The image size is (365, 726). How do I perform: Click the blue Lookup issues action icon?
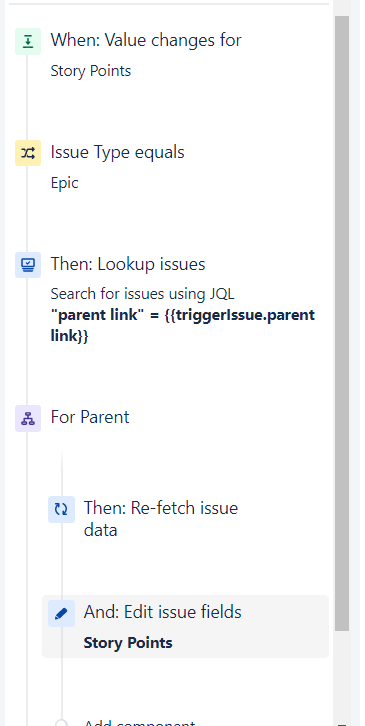[x=28, y=265]
